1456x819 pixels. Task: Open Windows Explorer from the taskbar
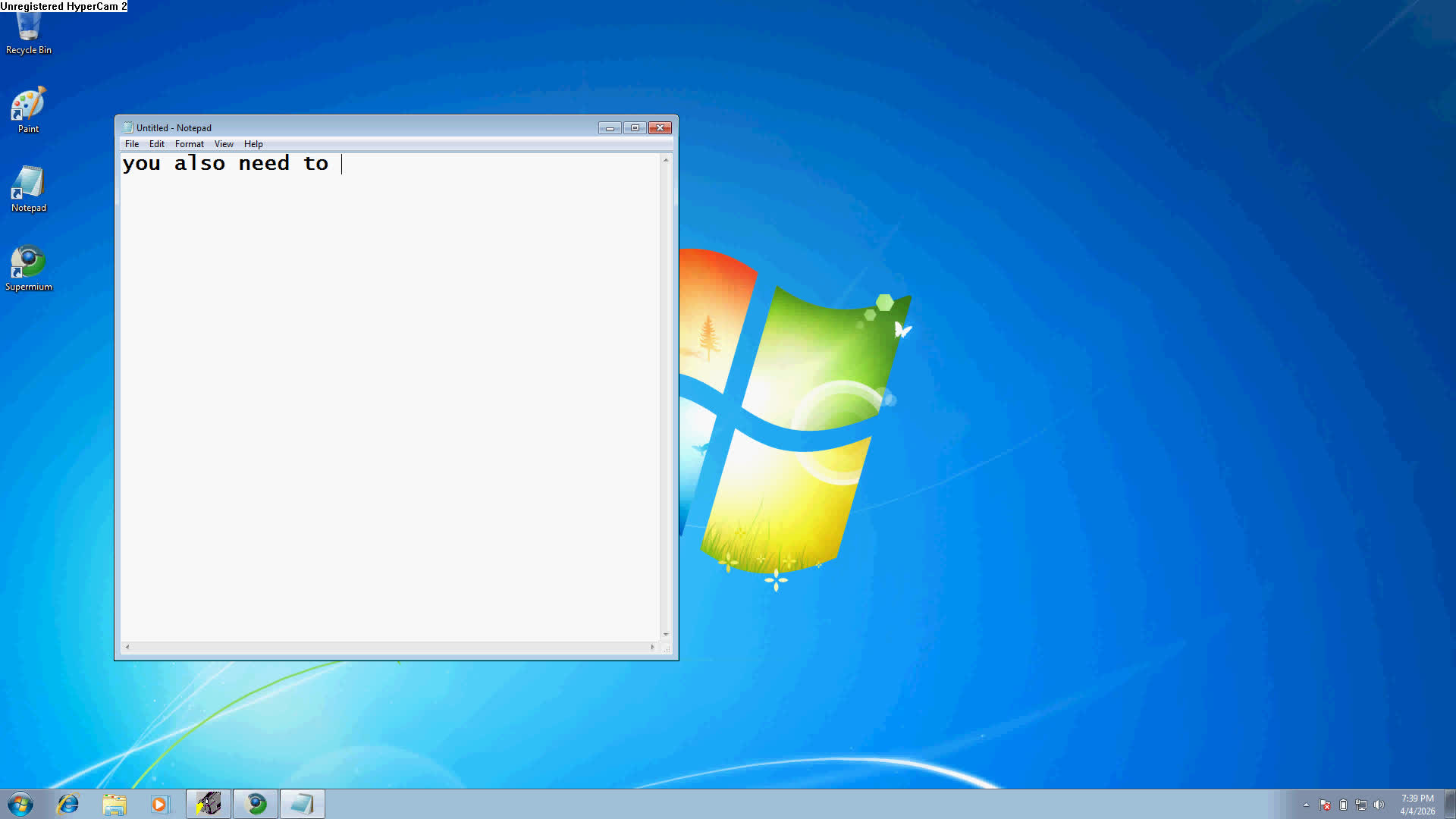[115, 804]
